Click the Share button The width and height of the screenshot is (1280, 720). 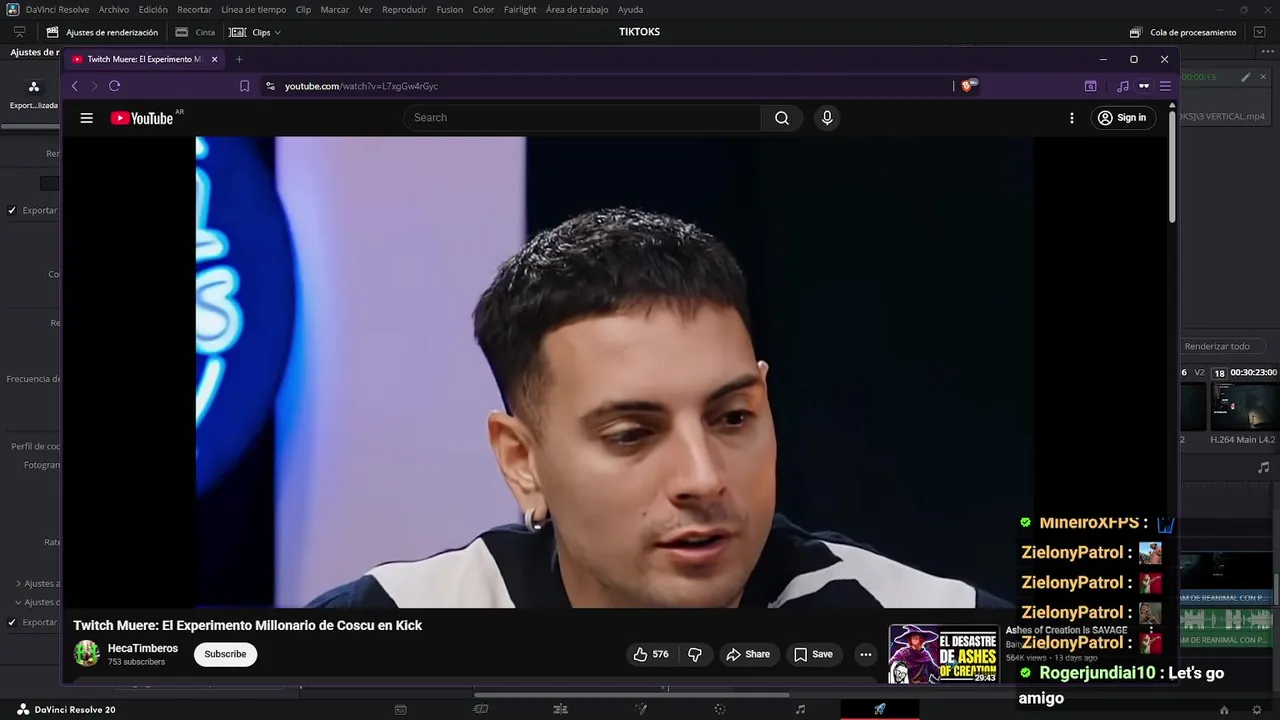748,654
